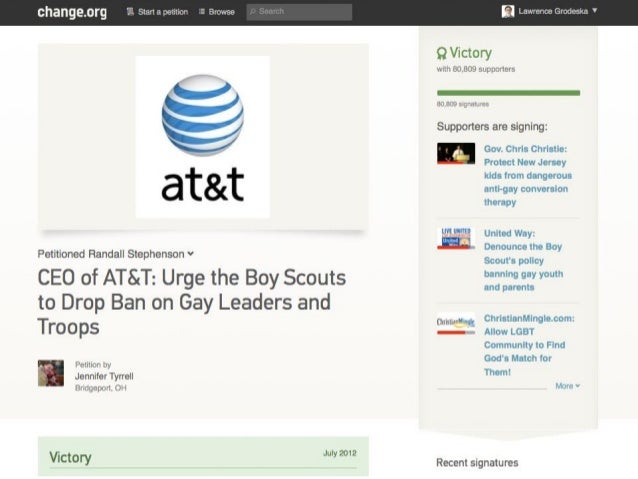
Task: Click the Bridgeport, OH location text
Action: (x=101, y=388)
